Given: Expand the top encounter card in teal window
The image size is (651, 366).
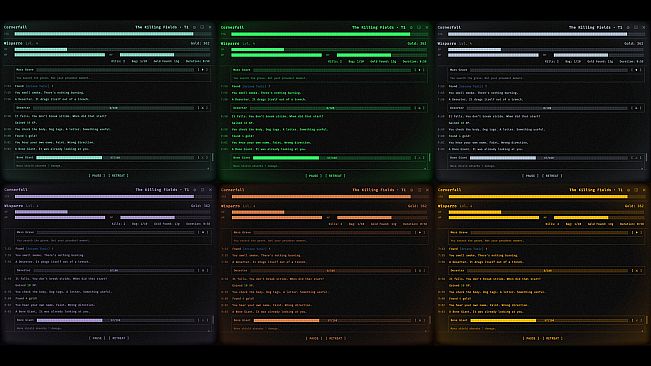Looking at the screenshot, I should click(x=203, y=70).
